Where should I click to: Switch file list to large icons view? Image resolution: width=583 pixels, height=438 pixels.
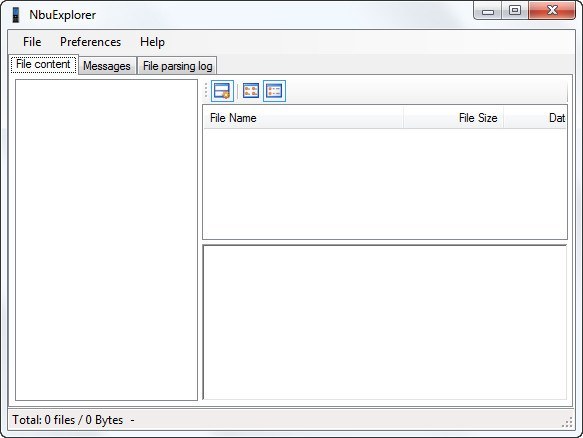pyautogui.click(x=251, y=91)
